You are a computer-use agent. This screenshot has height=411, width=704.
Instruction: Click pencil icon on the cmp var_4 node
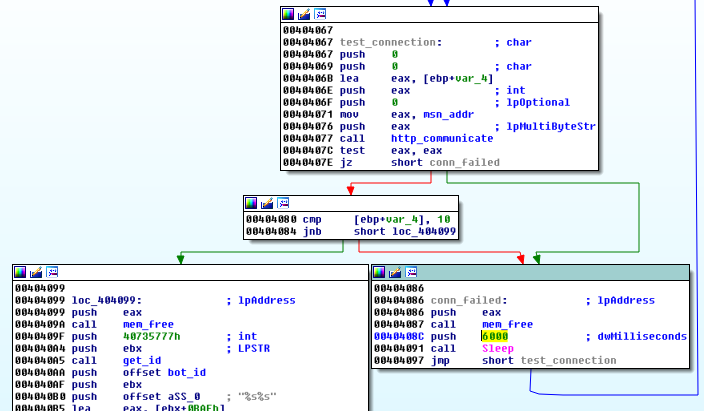(x=266, y=203)
